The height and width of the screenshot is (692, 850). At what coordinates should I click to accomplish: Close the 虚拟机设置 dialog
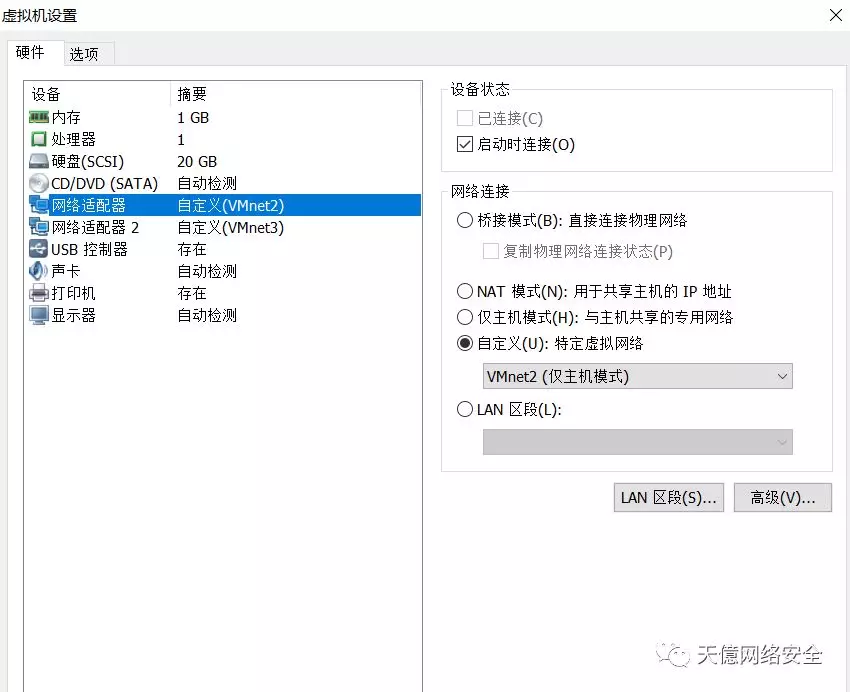click(836, 15)
